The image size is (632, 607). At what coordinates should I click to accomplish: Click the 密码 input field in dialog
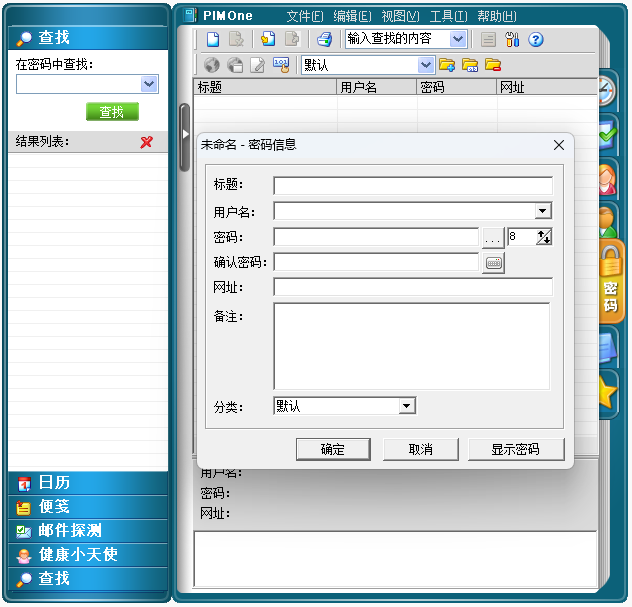pos(376,237)
